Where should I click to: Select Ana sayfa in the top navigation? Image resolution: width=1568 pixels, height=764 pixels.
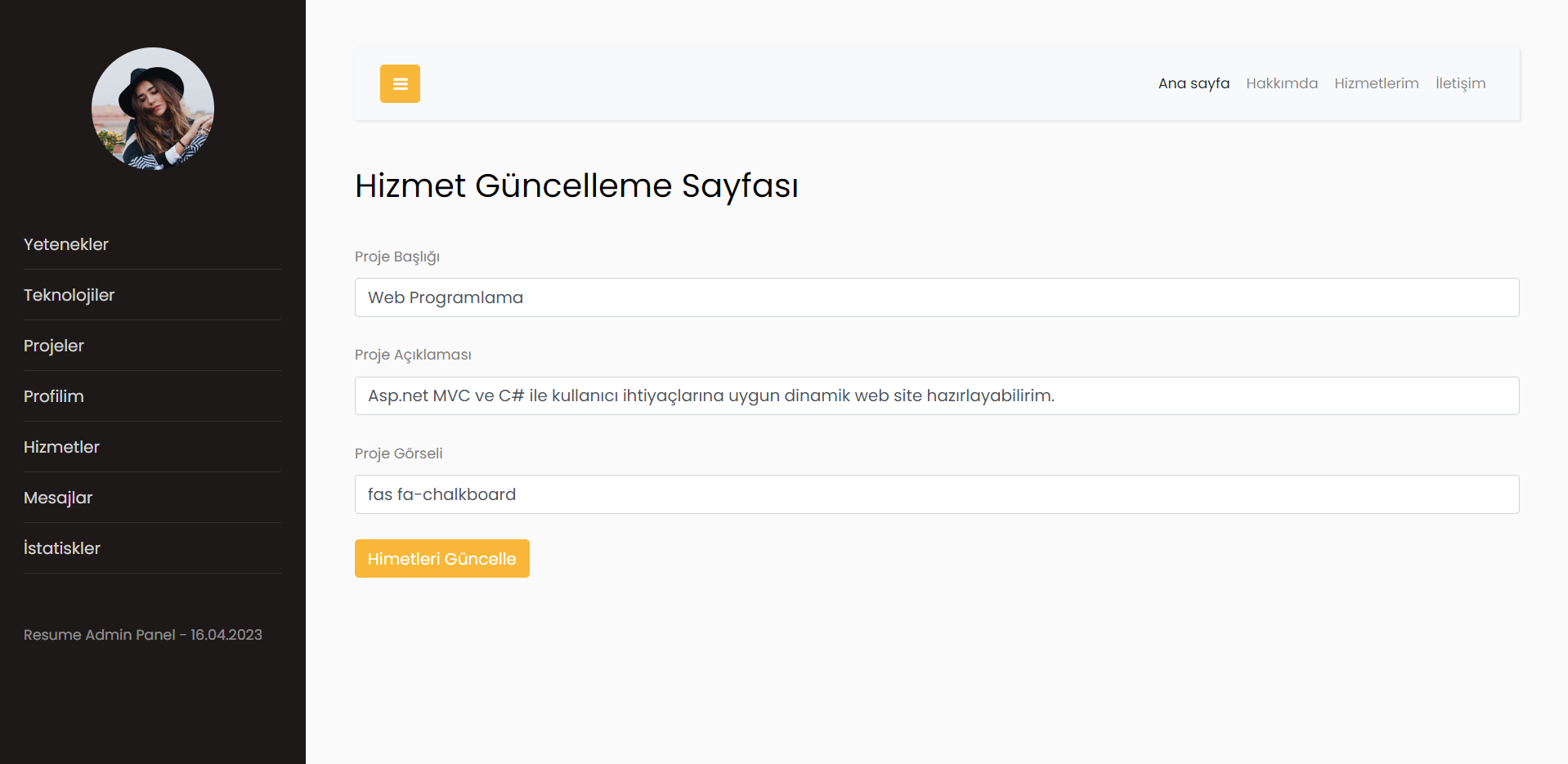coord(1193,83)
